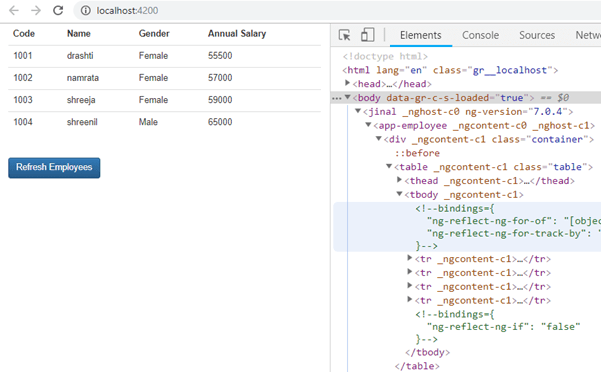Toggle the device toolbar icon
The width and height of the screenshot is (601, 372).
coord(367,35)
